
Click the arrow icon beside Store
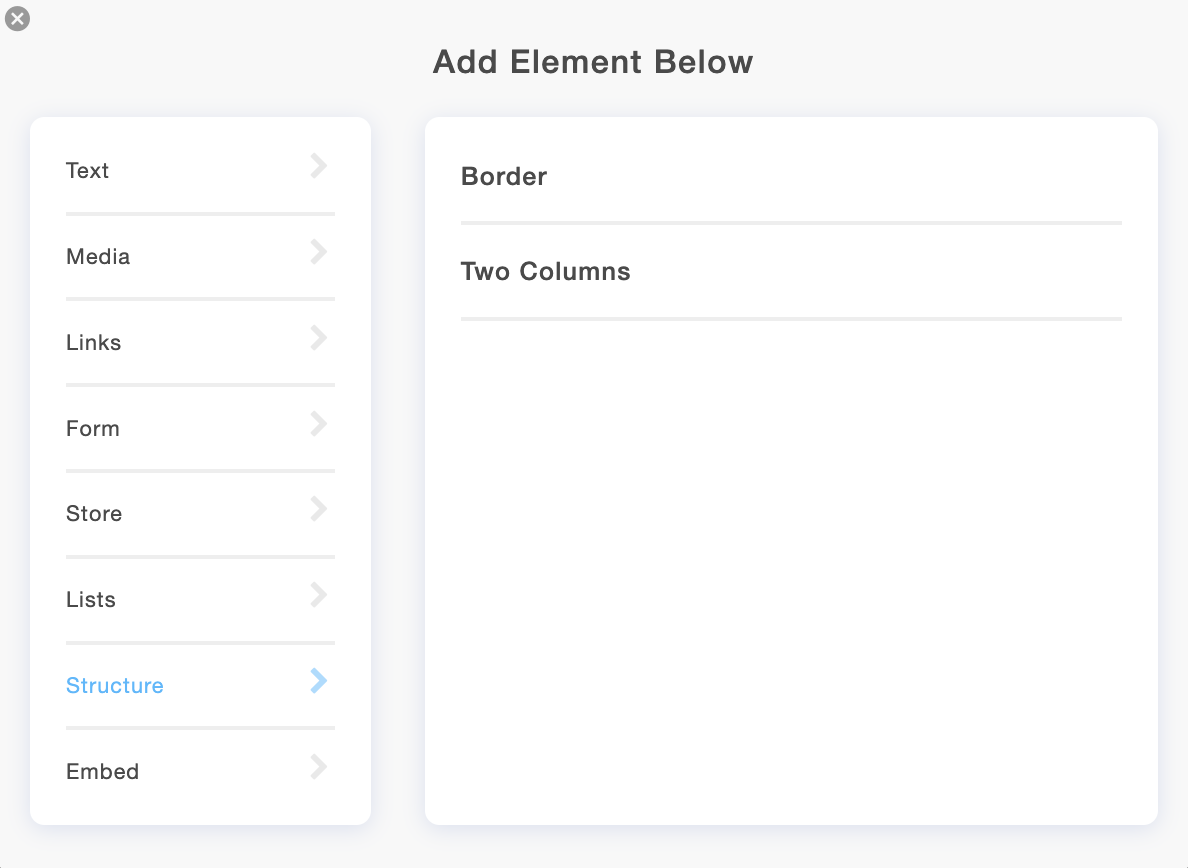point(318,509)
